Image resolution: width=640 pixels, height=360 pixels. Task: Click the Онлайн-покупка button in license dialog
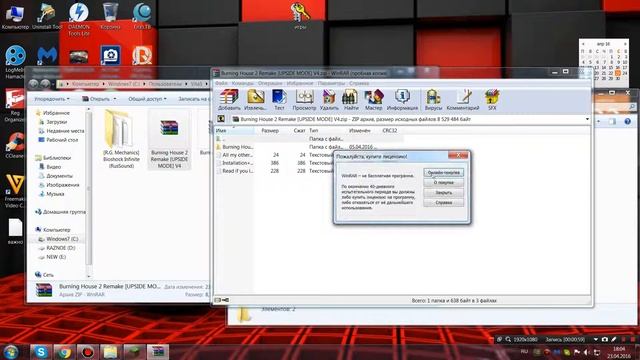pos(443,173)
